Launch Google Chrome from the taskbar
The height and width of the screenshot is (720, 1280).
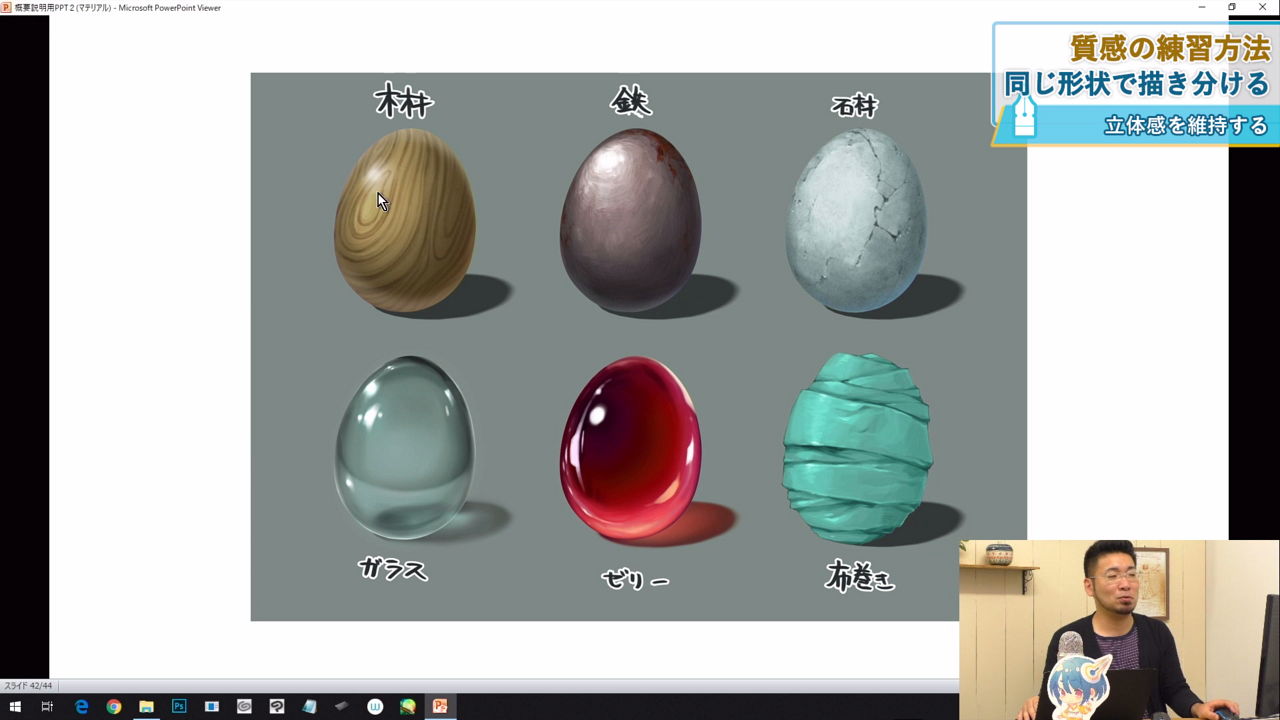[114, 706]
